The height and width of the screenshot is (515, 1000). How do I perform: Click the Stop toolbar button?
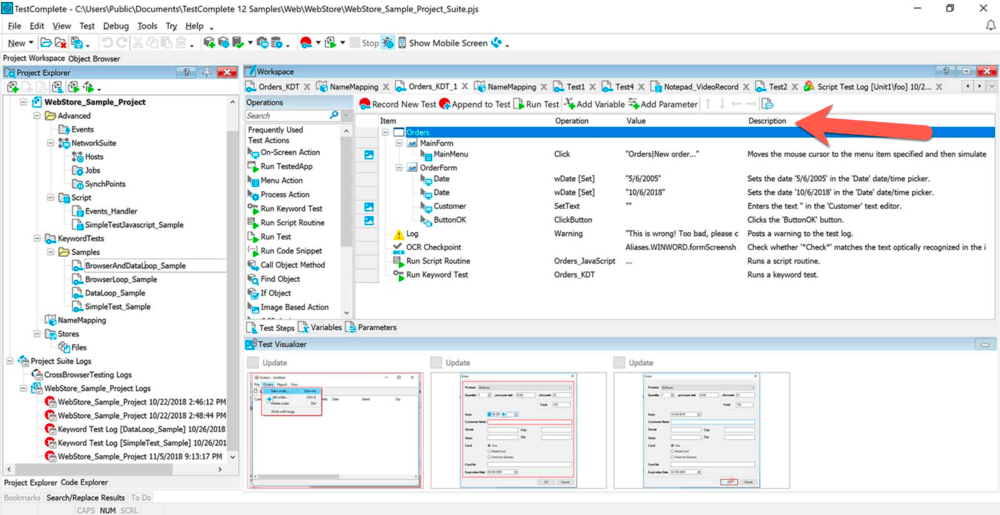pyautogui.click(x=364, y=43)
